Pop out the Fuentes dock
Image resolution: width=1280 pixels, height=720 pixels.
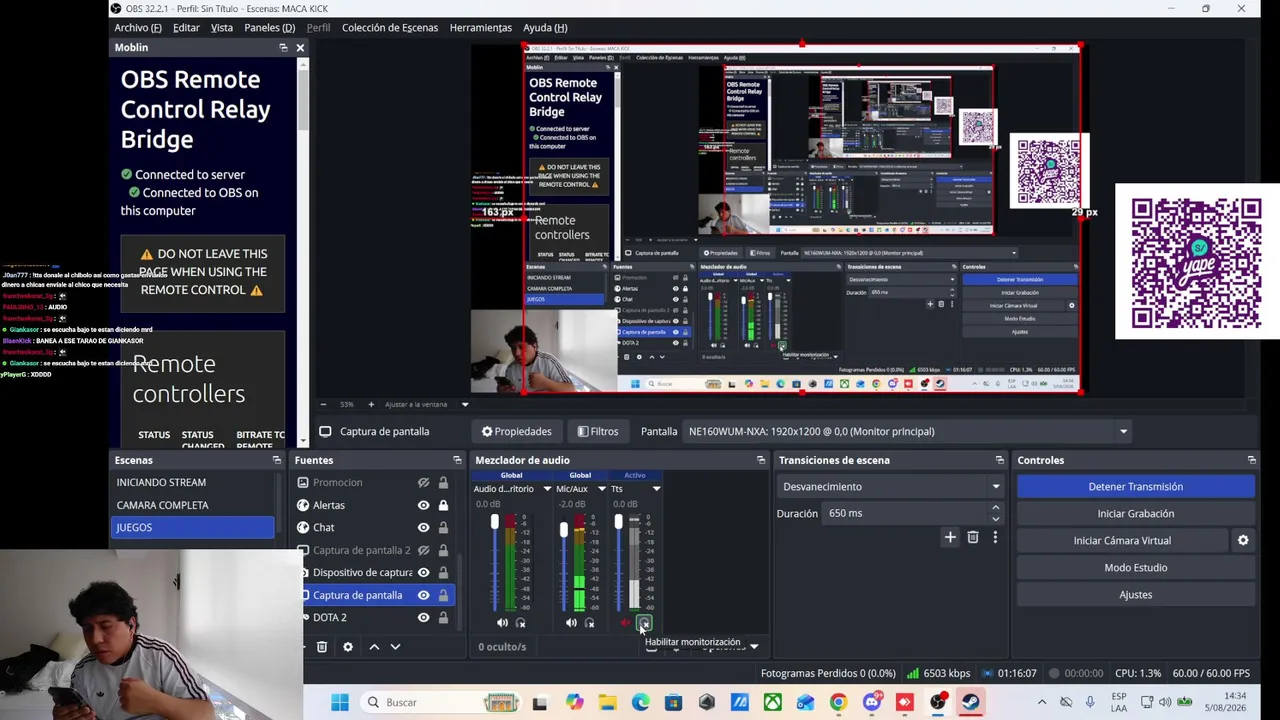point(458,460)
